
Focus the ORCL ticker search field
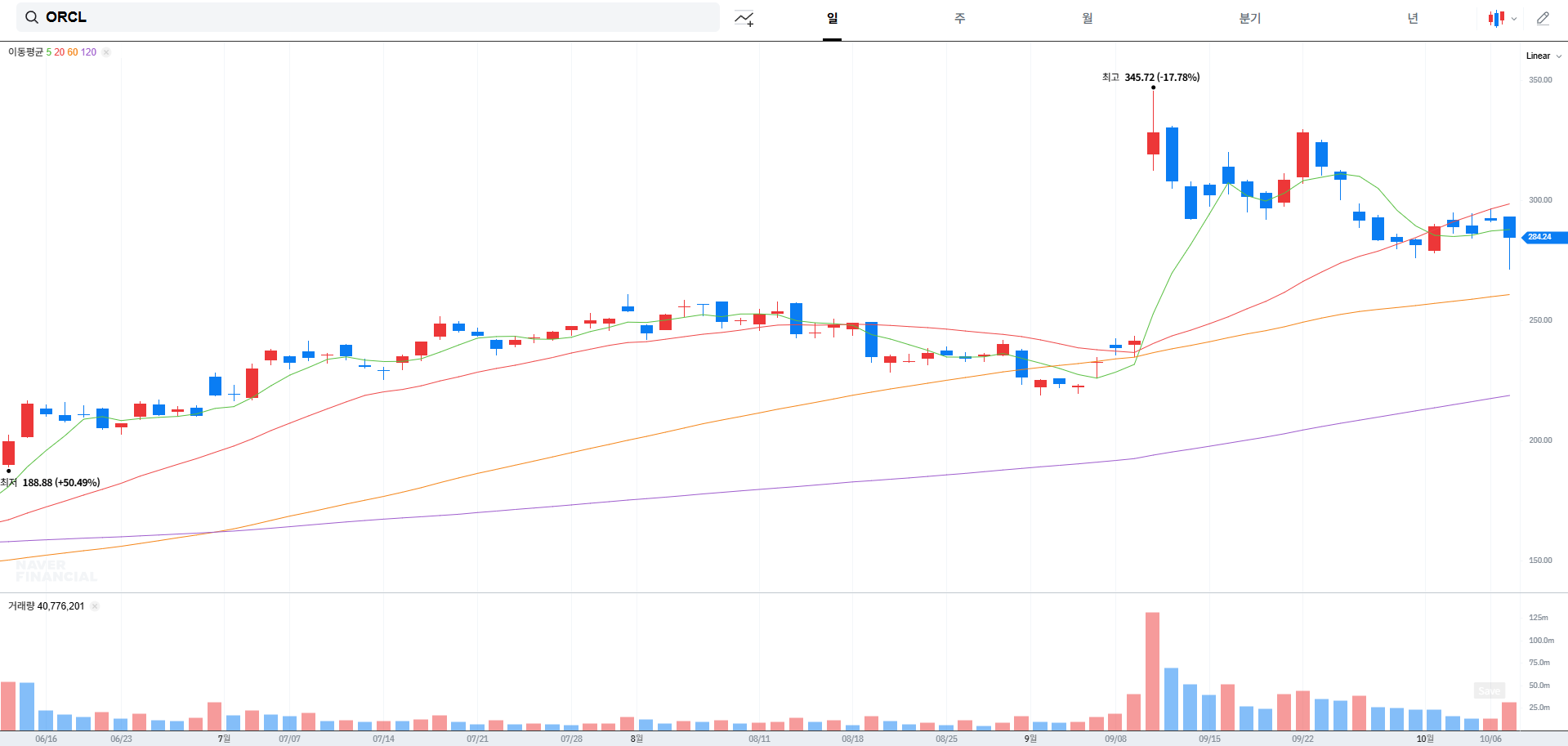[368, 17]
